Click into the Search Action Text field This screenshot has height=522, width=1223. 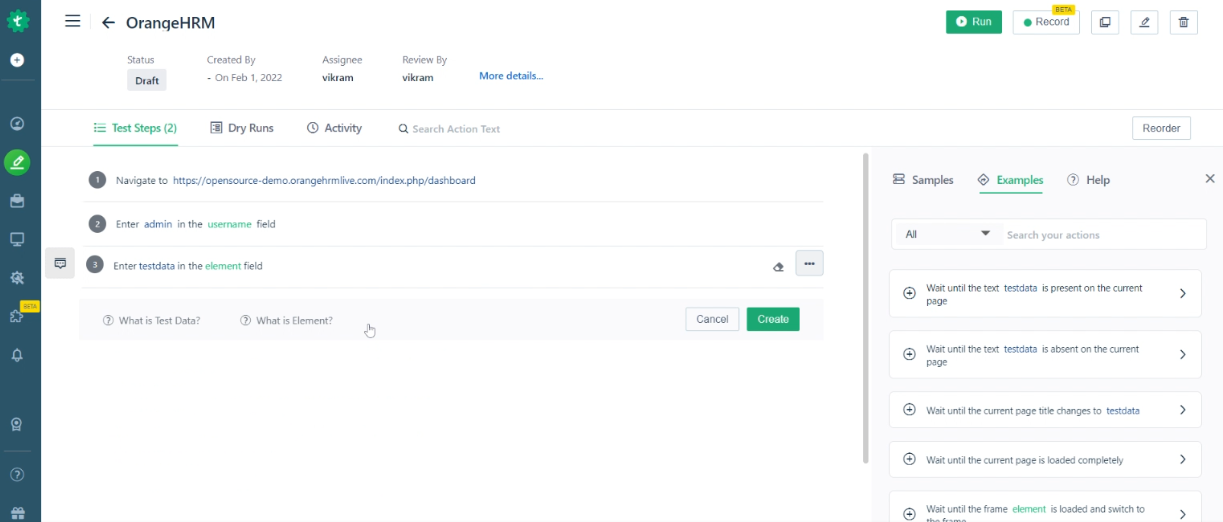click(x=456, y=129)
